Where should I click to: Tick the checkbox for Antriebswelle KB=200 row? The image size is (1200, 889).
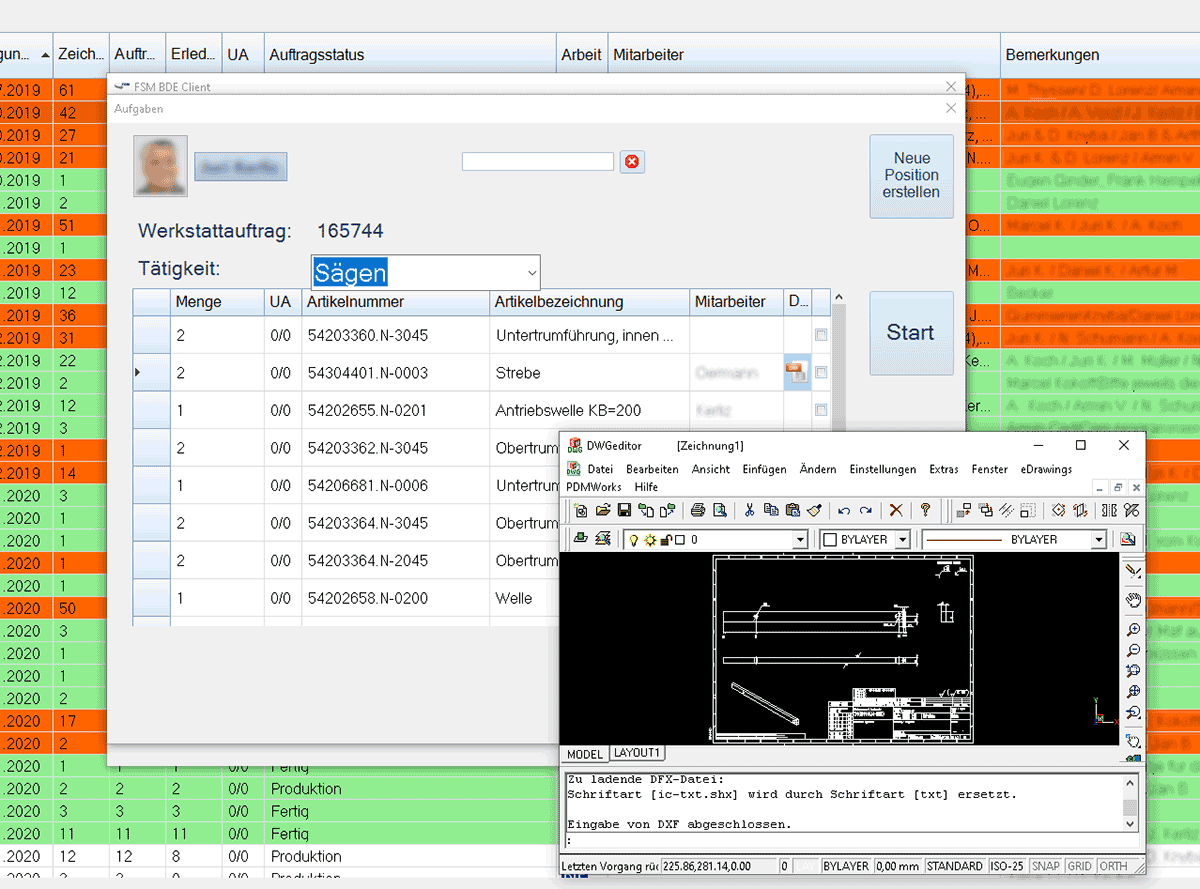821,410
